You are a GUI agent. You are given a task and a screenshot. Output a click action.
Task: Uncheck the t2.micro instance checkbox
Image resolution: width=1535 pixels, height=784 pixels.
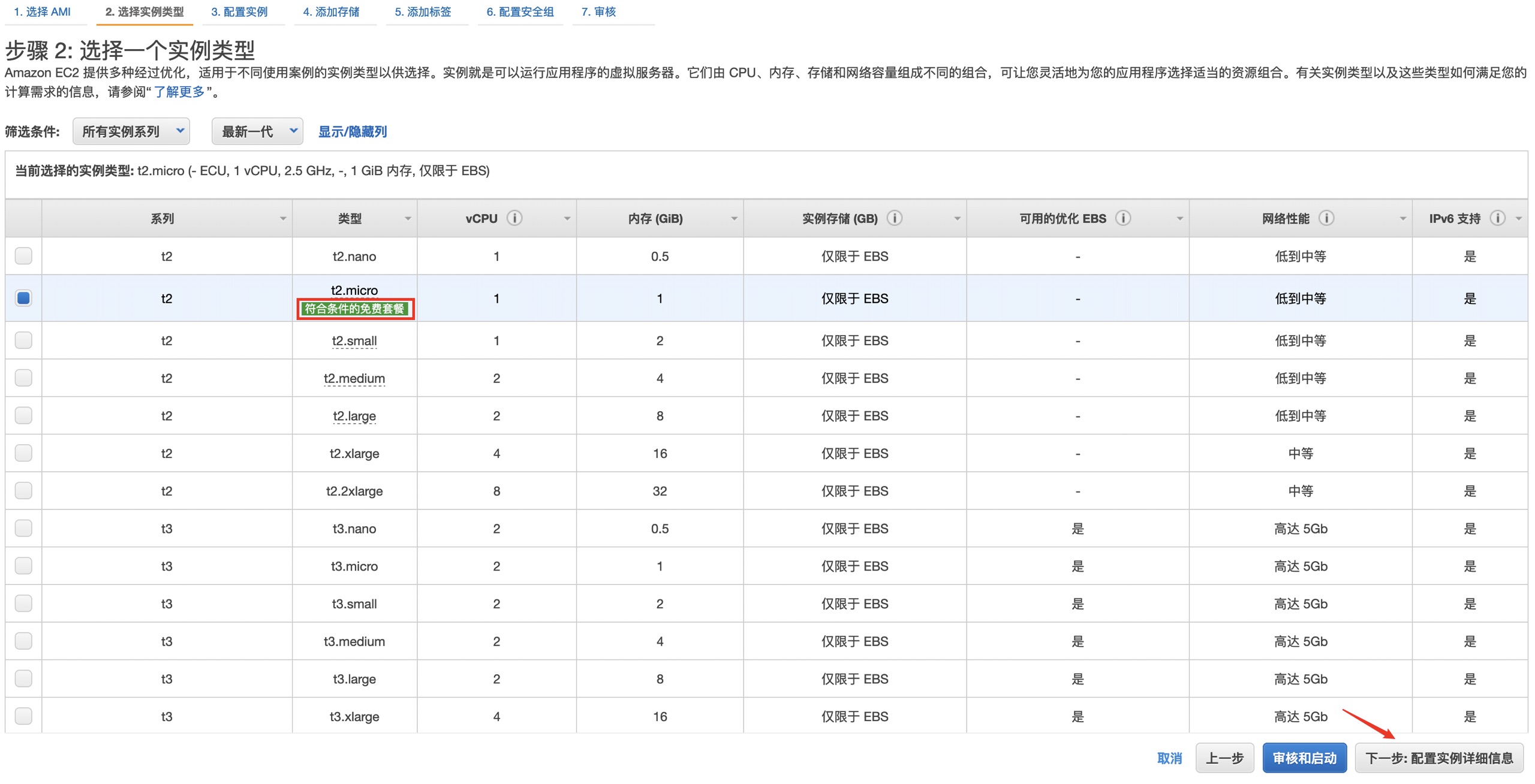(x=23, y=298)
